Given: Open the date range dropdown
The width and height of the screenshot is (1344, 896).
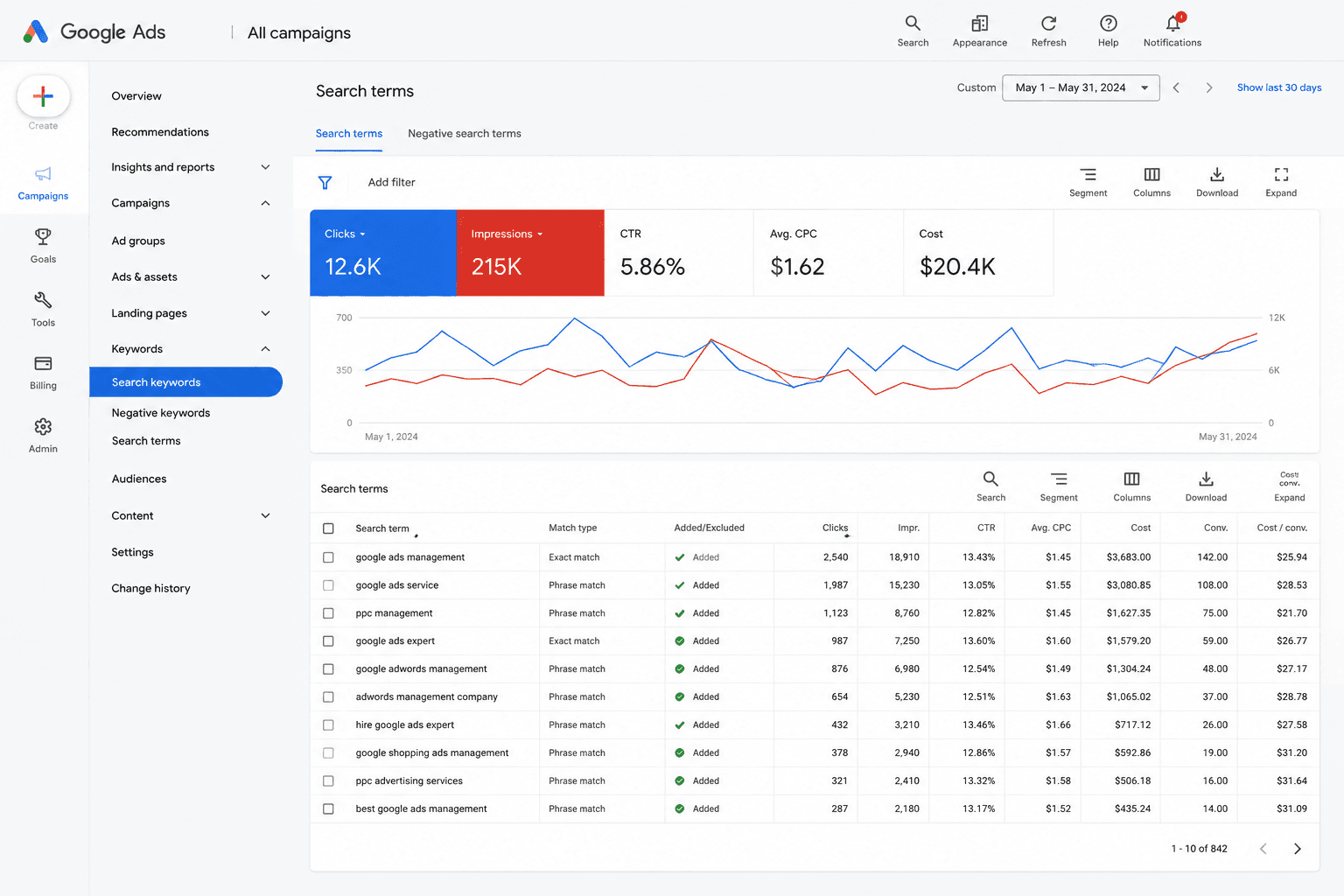Looking at the screenshot, I should pos(1081,87).
